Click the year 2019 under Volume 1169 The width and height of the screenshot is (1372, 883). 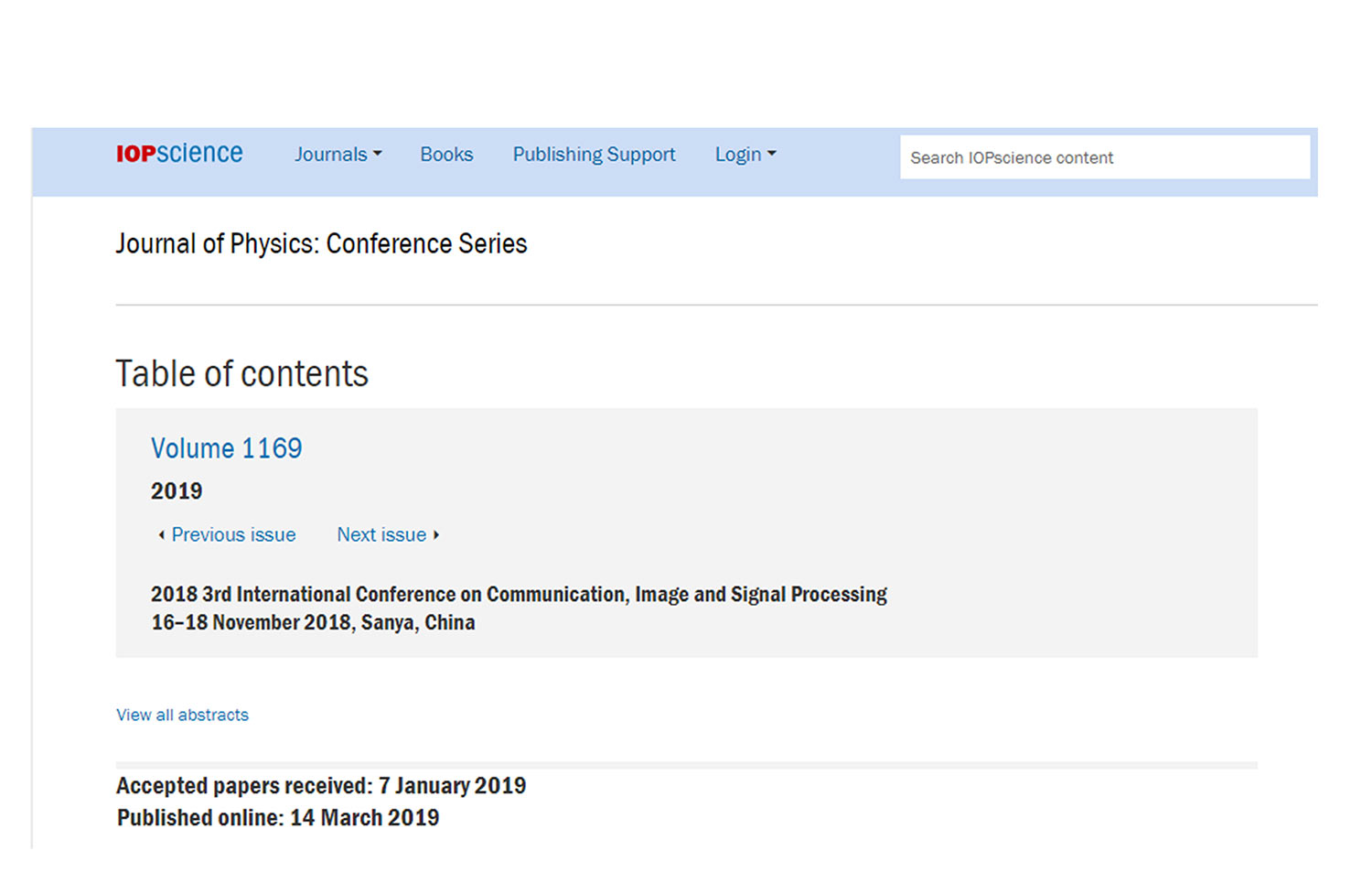pyautogui.click(x=177, y=491)
